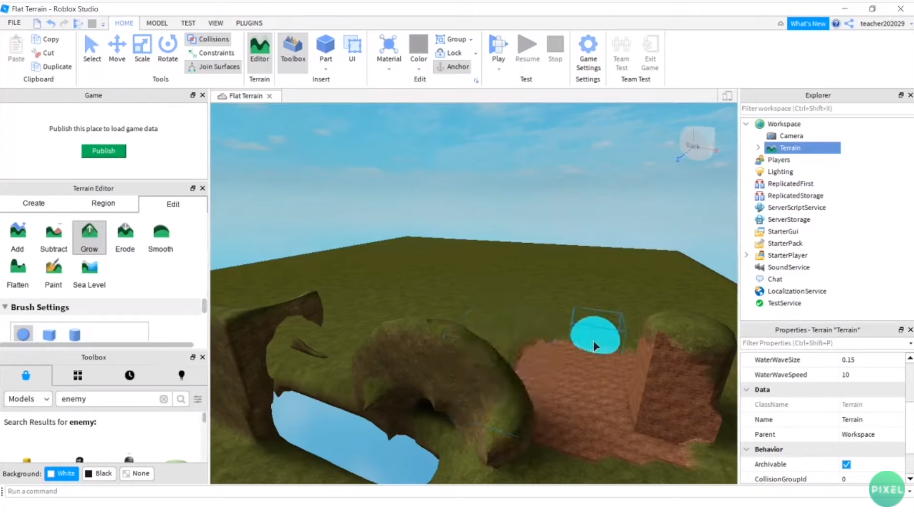Set Toolbox background to White

click(61, 473)
